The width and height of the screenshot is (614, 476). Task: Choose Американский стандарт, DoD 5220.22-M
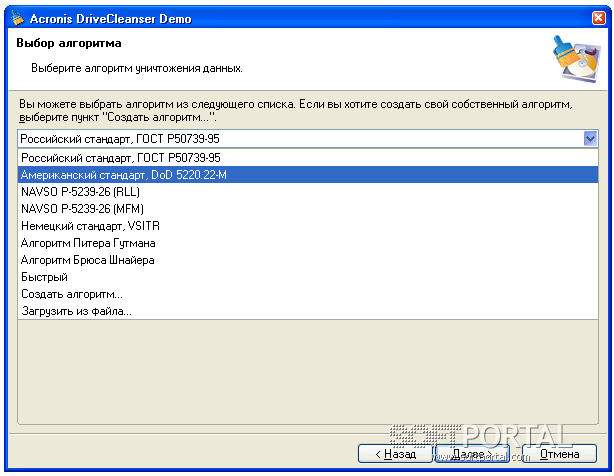coord(308,175)
